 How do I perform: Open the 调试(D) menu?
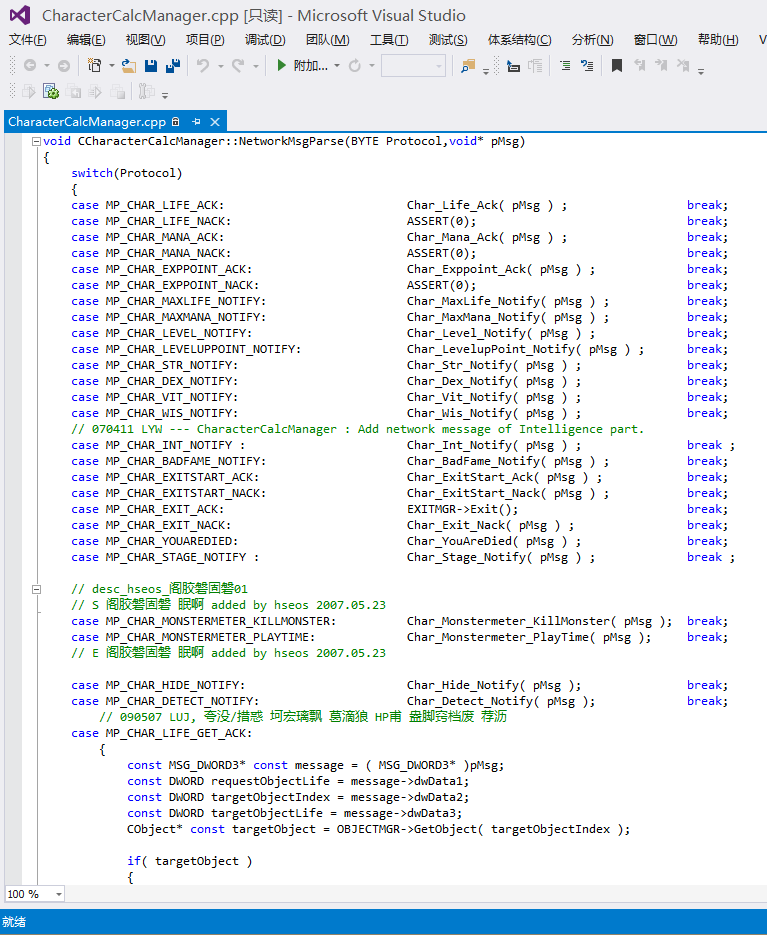click(265, 40)
